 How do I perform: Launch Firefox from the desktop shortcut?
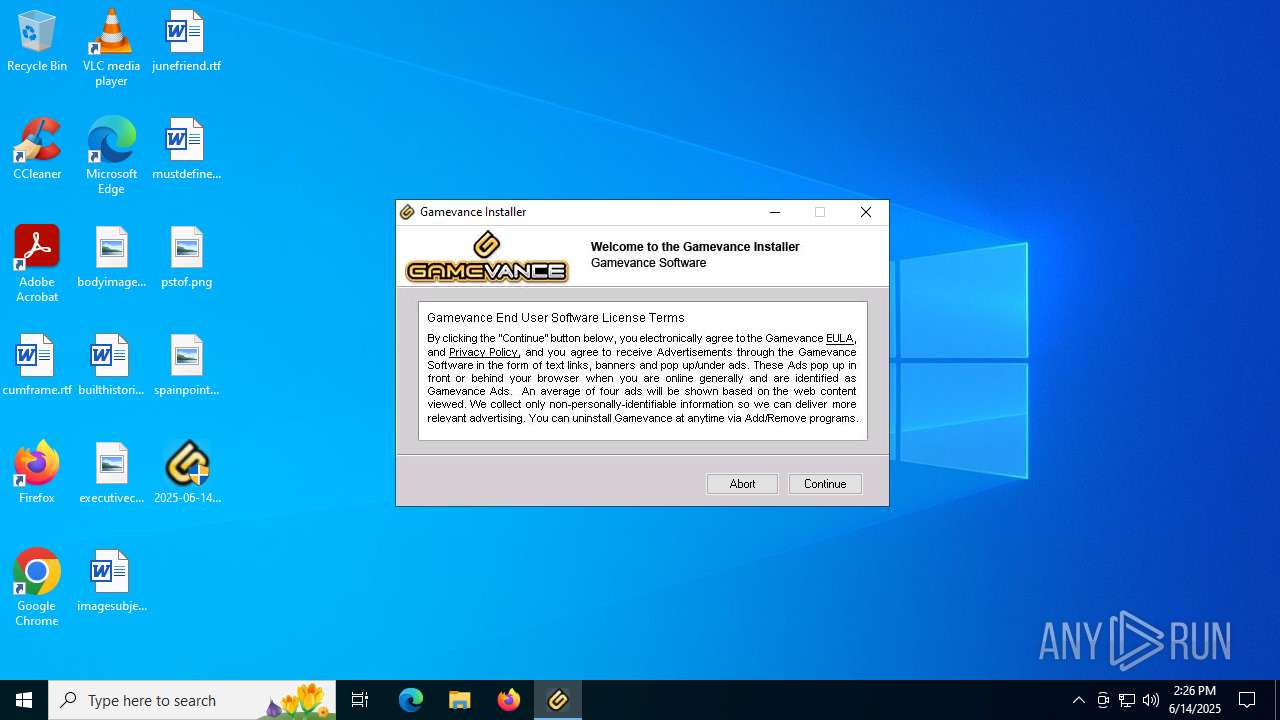[37, 472]
